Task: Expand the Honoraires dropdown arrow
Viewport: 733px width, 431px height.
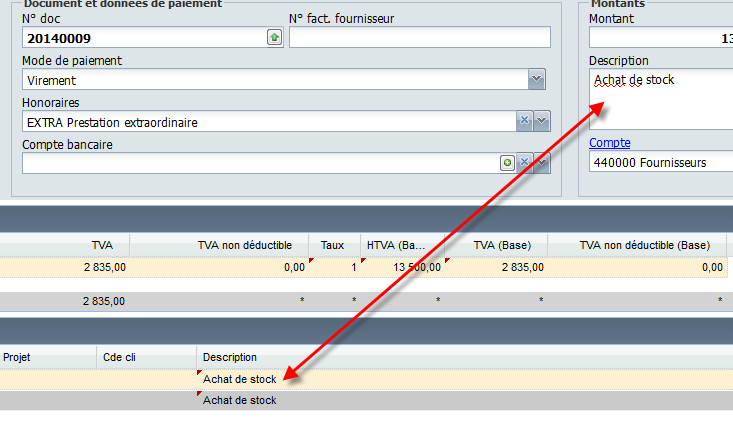Action: click(x=542, y=121)
